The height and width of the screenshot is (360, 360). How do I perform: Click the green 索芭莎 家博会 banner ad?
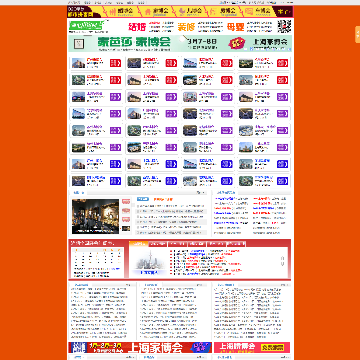click(x=180, y=43)
